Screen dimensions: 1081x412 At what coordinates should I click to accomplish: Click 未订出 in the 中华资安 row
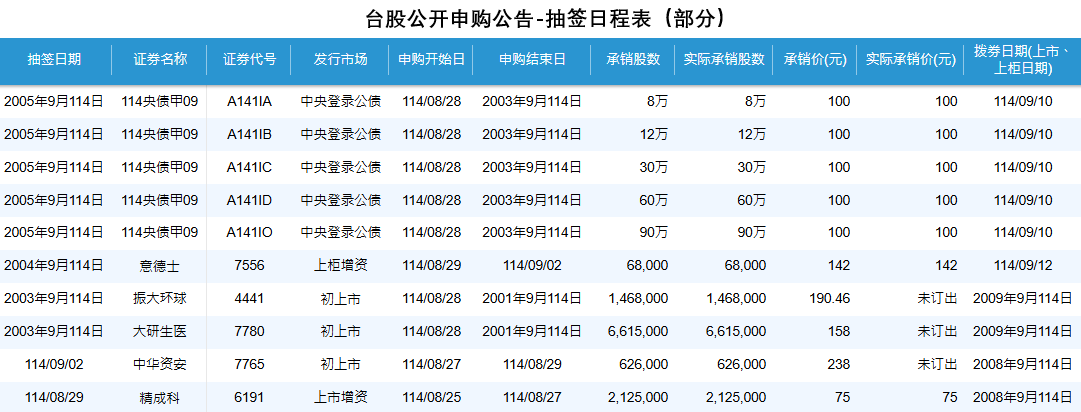[x=937, y=364]
